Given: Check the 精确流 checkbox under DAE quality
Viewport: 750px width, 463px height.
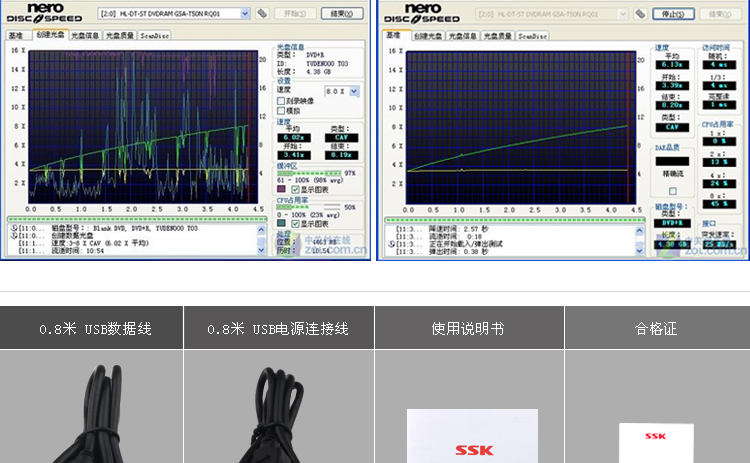Looking at the screenshot, I should (x=672, y=190).
